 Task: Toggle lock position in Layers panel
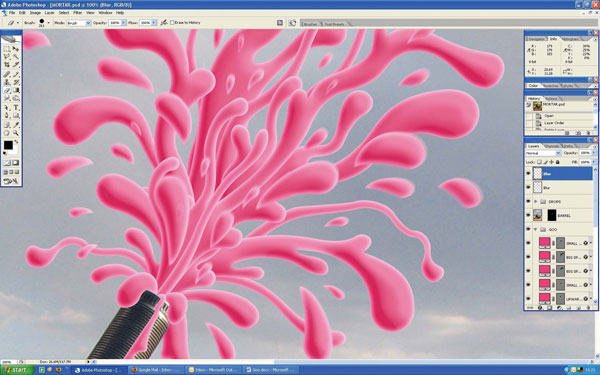coord(551,162)
